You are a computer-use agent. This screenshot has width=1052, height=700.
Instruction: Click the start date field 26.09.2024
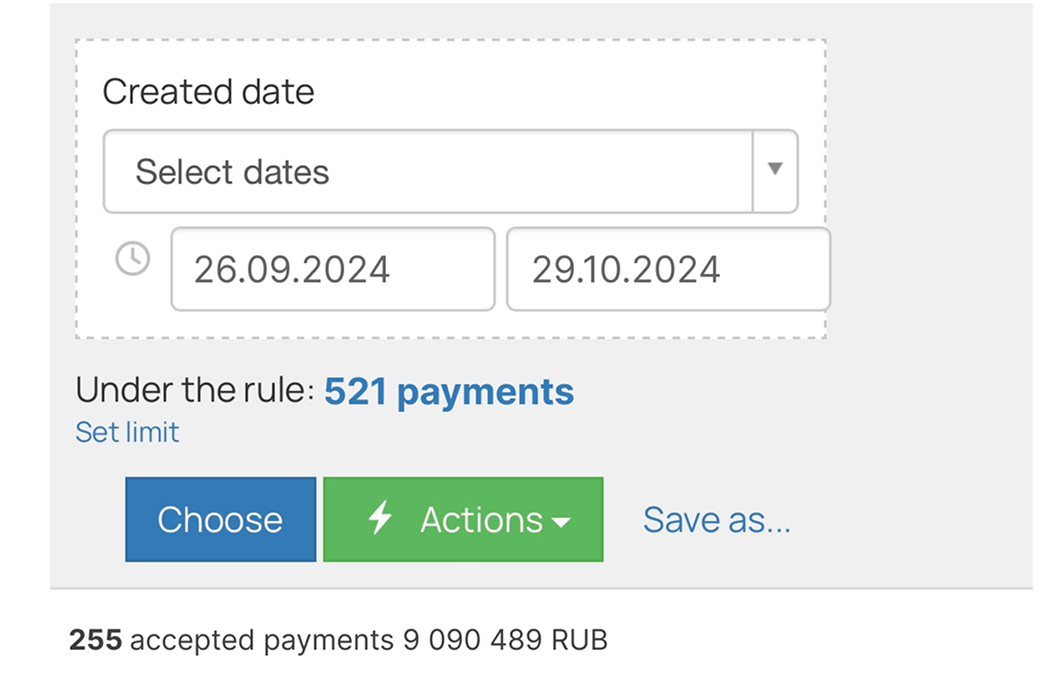332,269
